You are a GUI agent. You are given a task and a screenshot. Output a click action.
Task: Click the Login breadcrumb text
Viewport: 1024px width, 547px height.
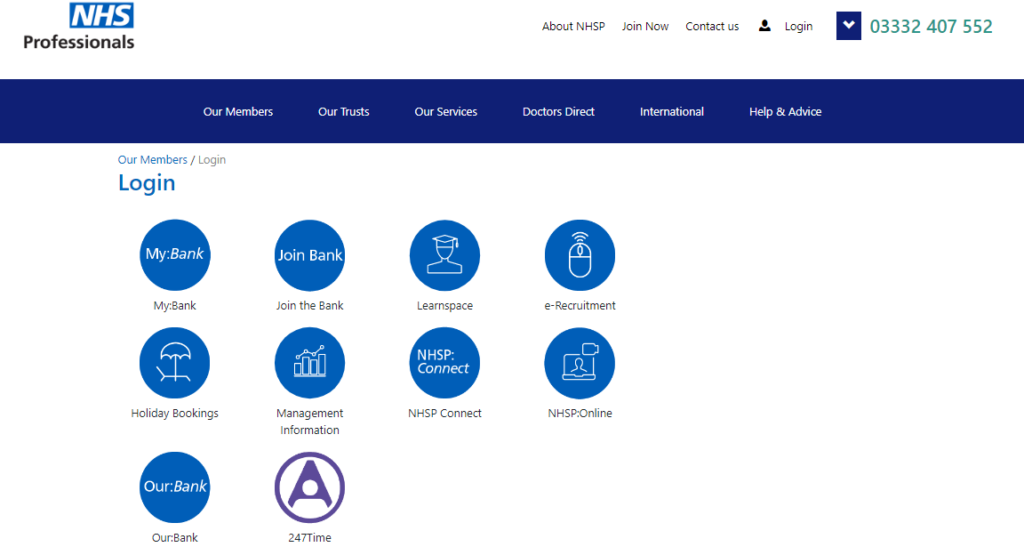[x=212, y=160]
